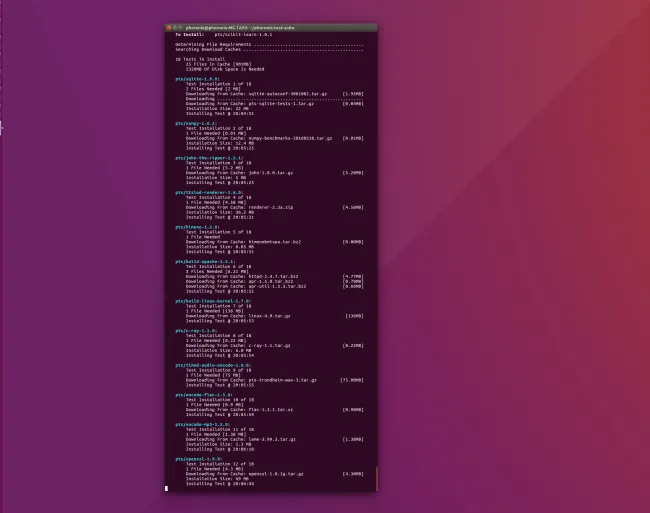650x513 pixels.
Task: Click the openssl-1.0.1g.tar.gz file name
Action: (276, 474)
